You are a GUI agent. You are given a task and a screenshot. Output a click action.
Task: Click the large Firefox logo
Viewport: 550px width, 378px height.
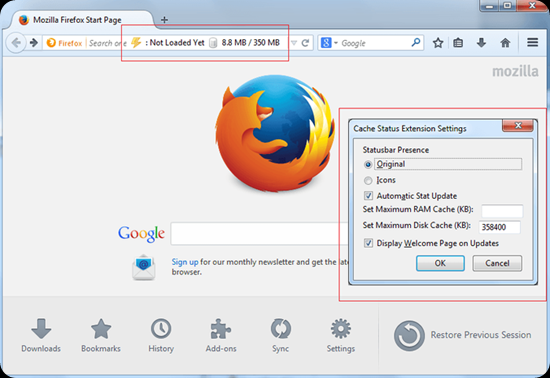[x=275, y=133]
